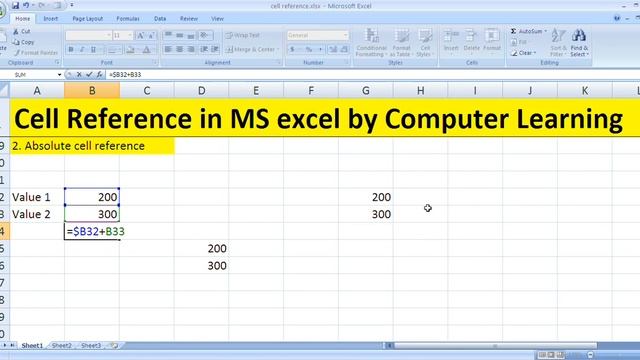Open the Formulas ribbon tab
640x360 pixels.
(x=128, y=19)
